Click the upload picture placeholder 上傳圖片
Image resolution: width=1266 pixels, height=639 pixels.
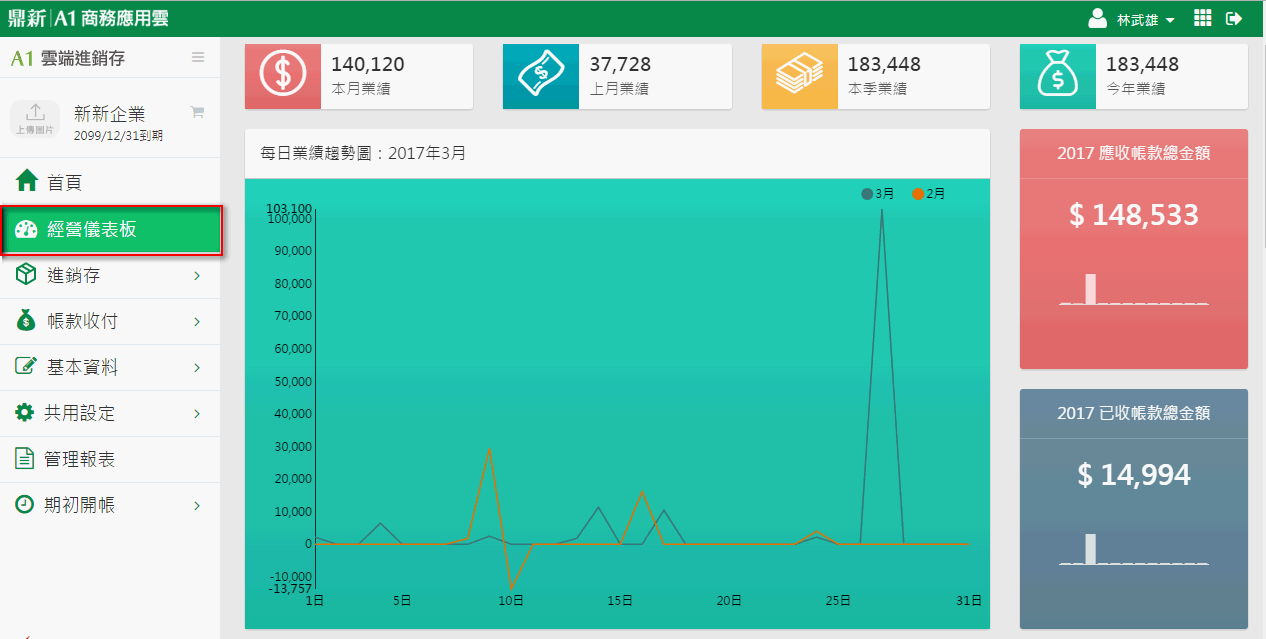[35, 118]
